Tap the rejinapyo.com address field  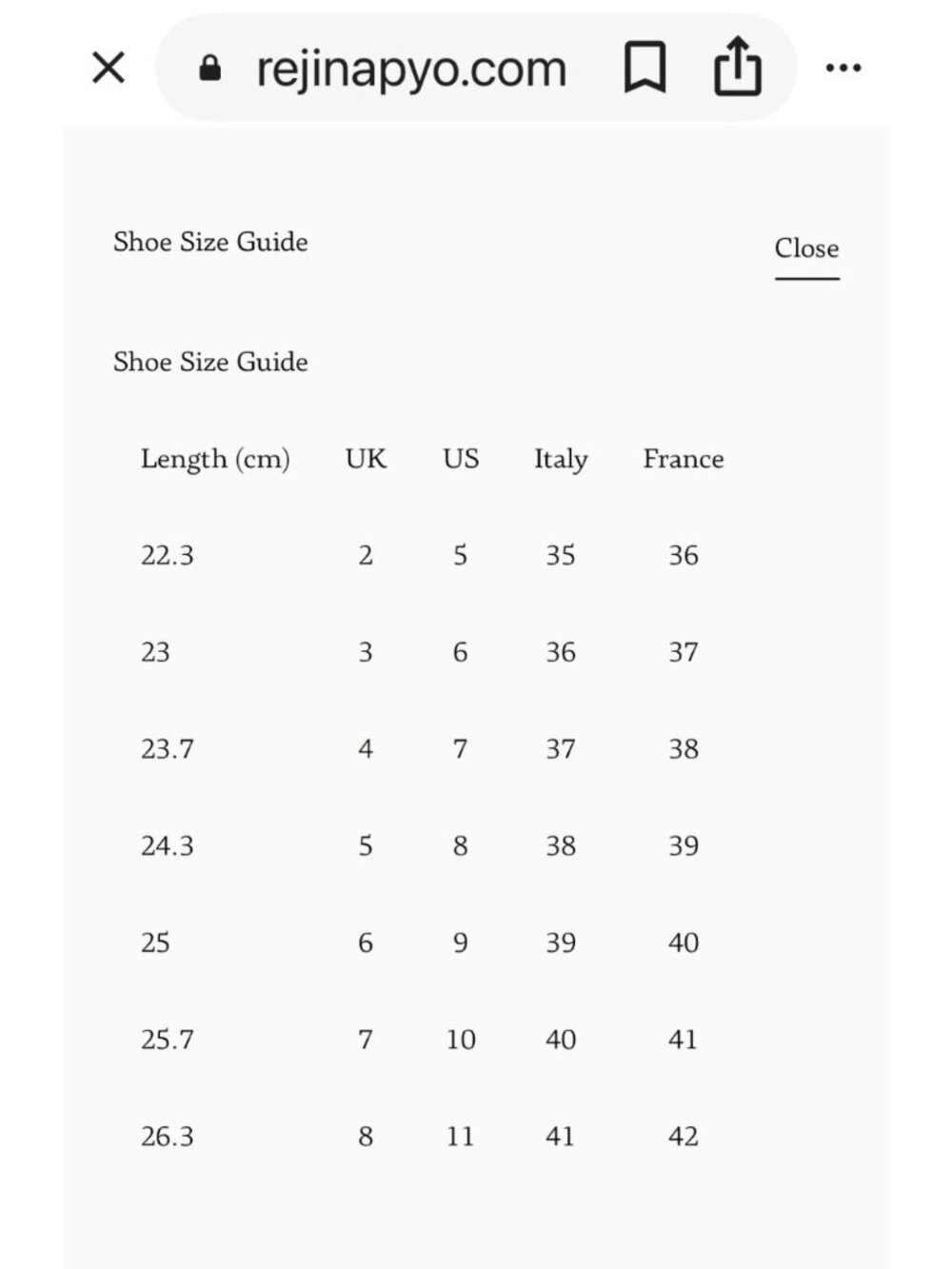click(411, 69)
